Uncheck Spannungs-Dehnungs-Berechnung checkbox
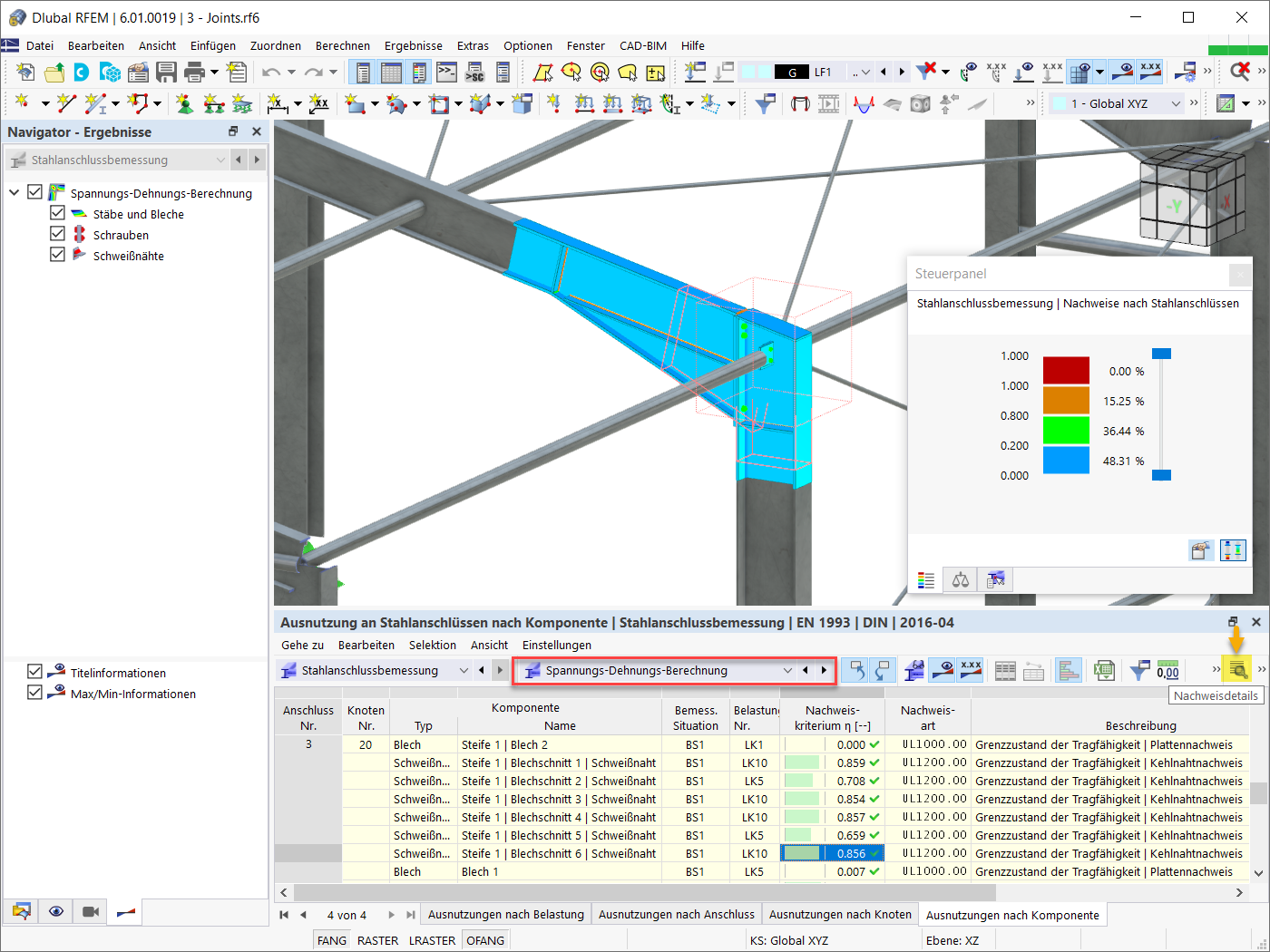Viewport: 1270px width, 952px height. [x=35, y=192]
